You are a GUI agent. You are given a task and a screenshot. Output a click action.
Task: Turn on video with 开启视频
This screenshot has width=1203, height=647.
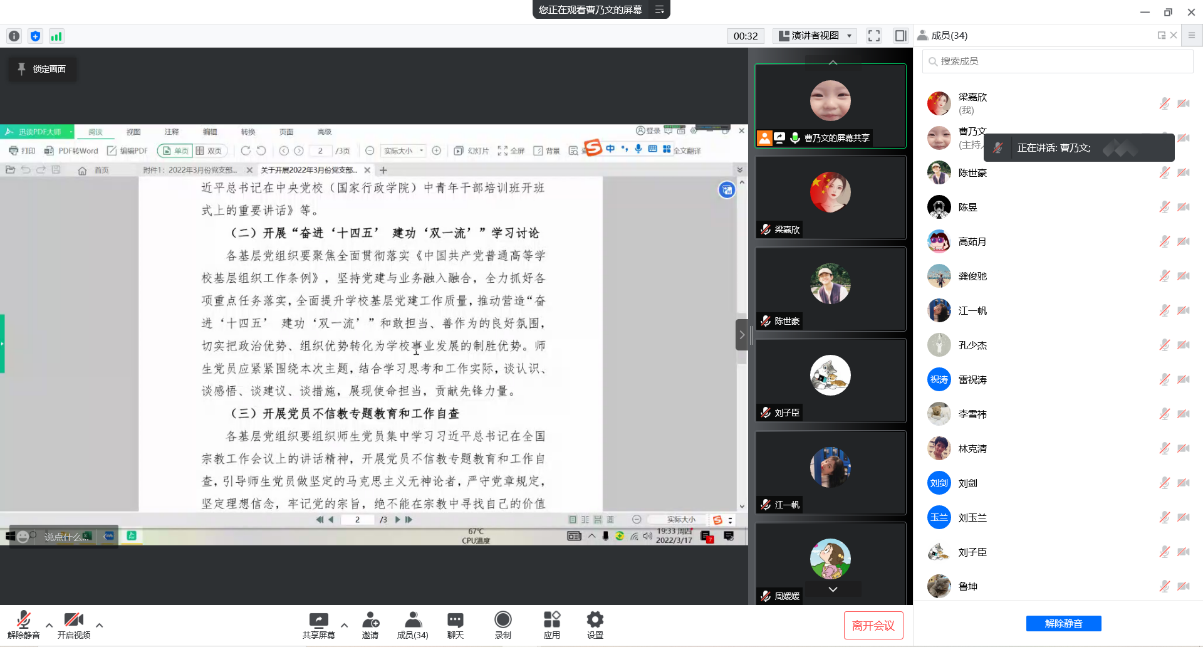pyautogui.click(x=73, y=625)
